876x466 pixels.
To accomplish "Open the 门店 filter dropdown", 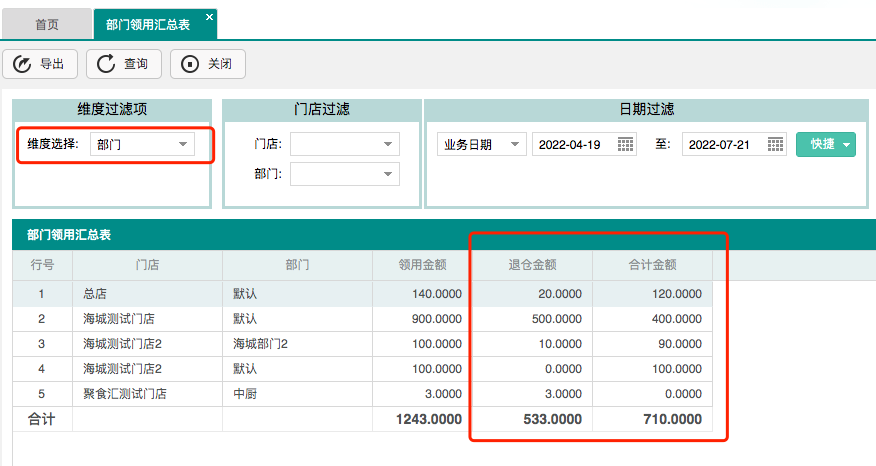I will coord(388,145).
